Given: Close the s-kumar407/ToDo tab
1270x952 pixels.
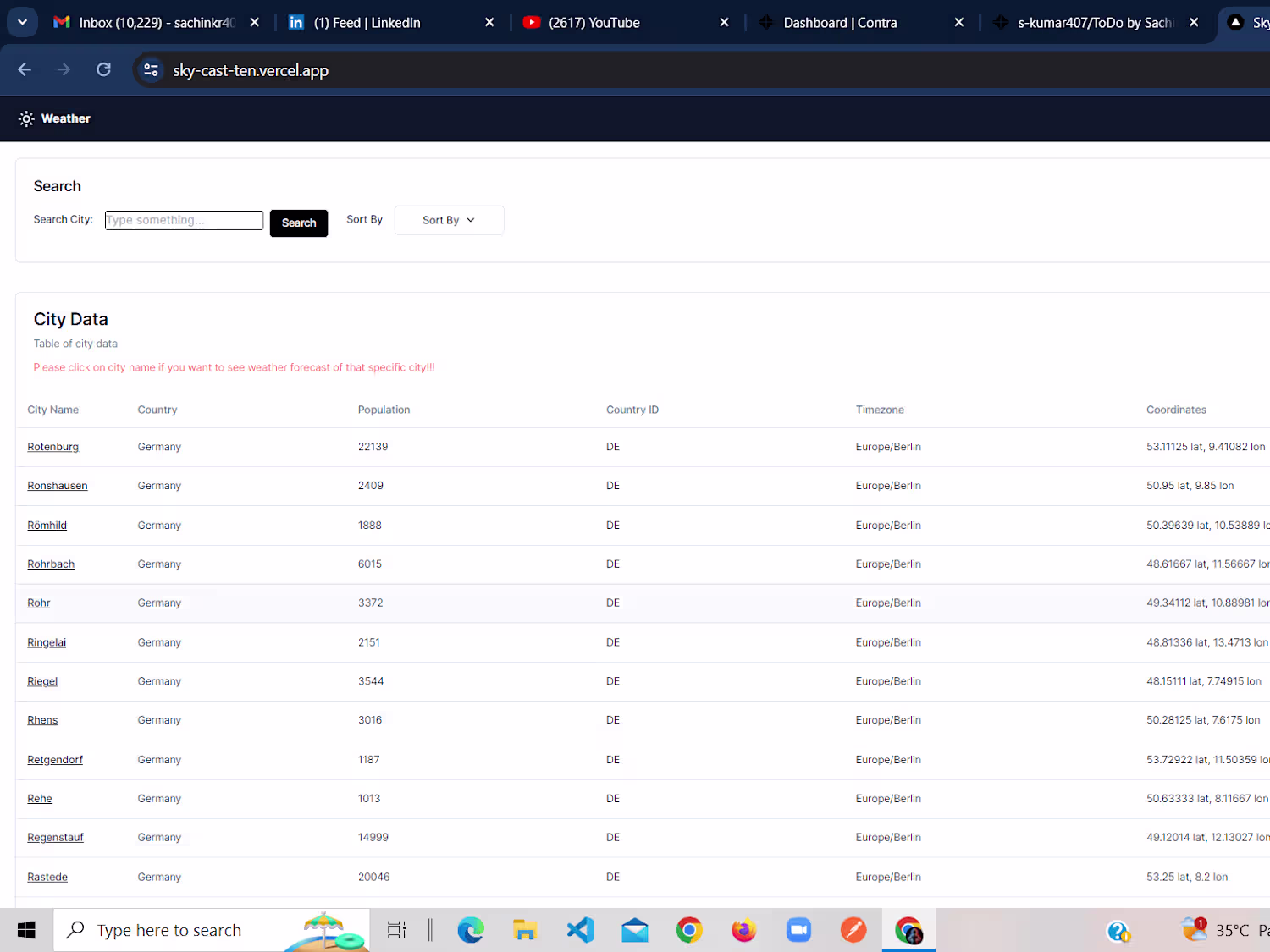Looking at the screenshot, I should (1194, 23).
